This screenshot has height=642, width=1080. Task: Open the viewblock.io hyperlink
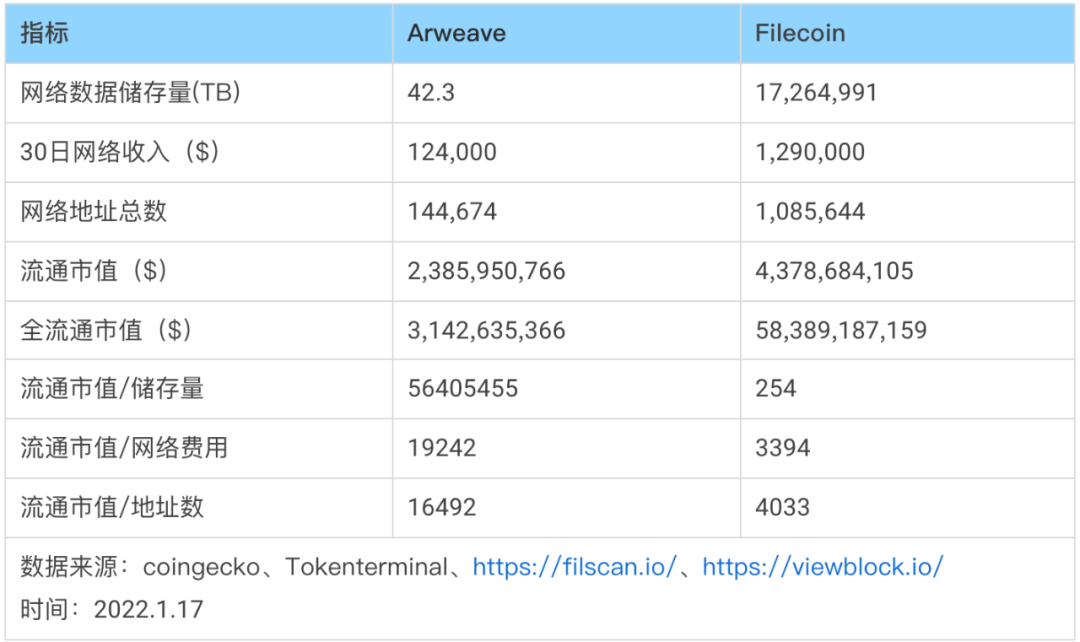pyautogui.click(x=822, y=567)
